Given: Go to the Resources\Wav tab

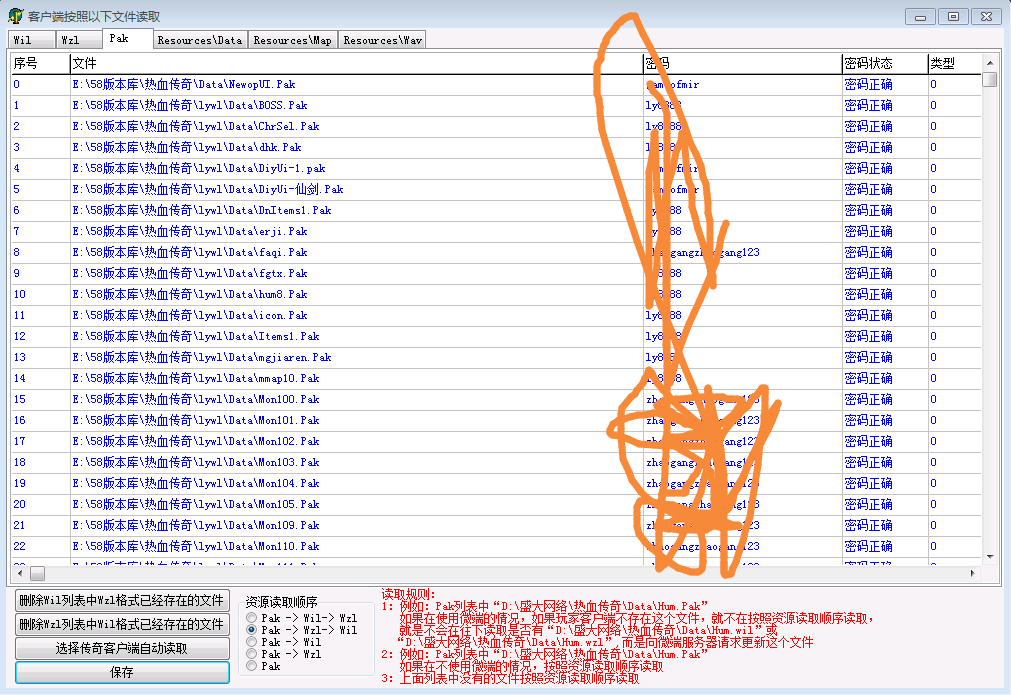Looking at the screenshot, I should tap(383, 40).
